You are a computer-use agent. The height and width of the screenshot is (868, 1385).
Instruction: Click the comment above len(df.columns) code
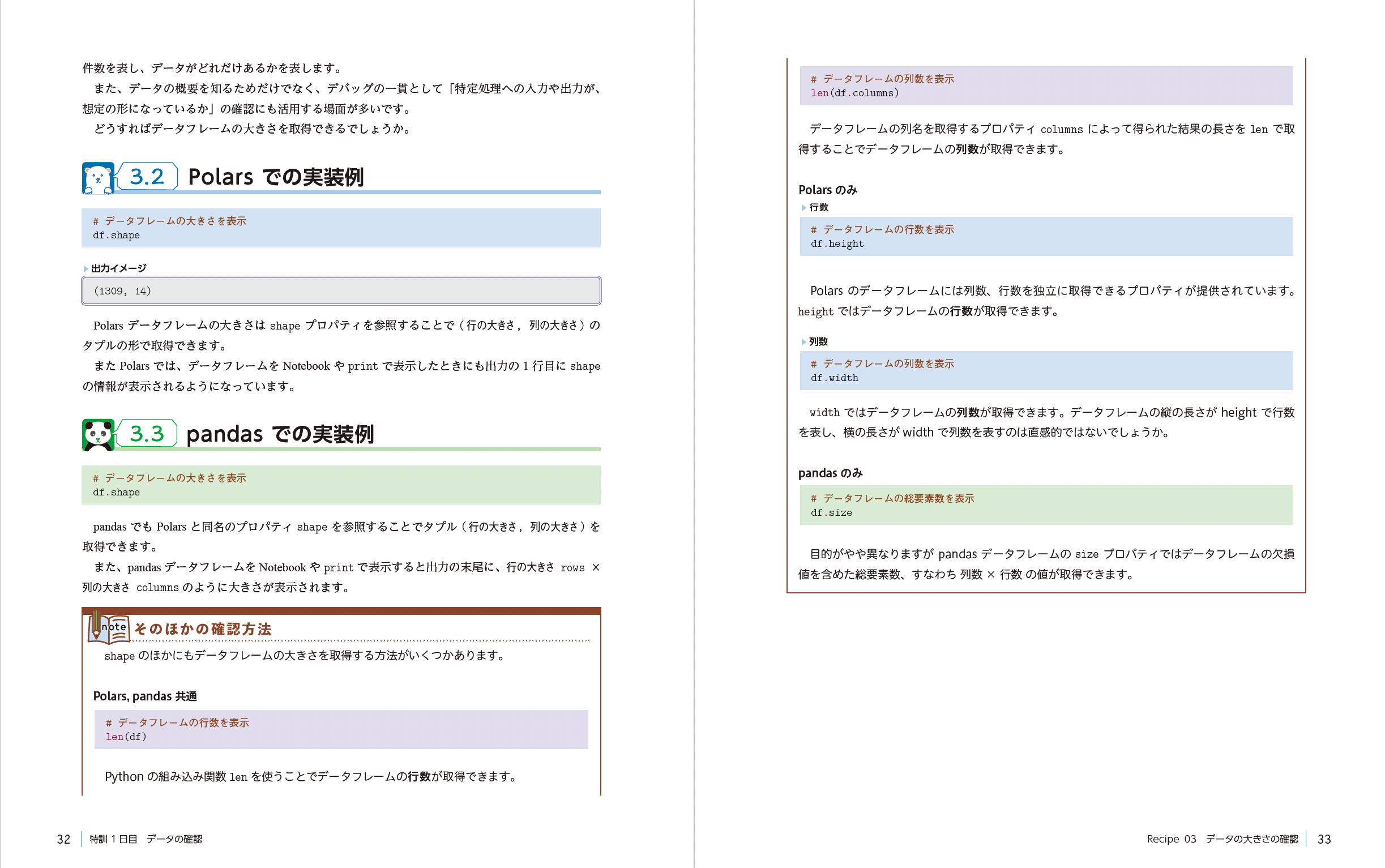[882, 79]
